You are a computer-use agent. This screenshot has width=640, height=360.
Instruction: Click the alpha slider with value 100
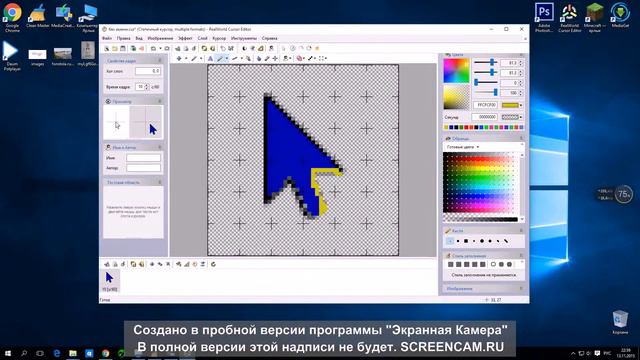pyautogui.click(x=486, y=93)
